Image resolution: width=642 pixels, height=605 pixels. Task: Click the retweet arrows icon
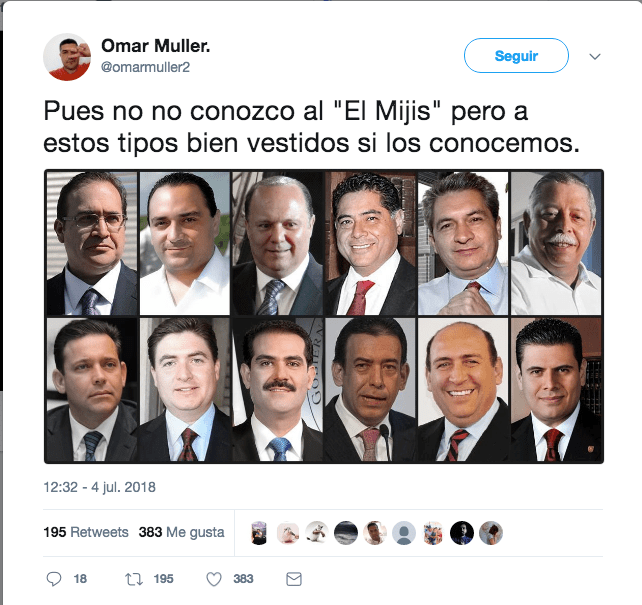tap(134, 579)
